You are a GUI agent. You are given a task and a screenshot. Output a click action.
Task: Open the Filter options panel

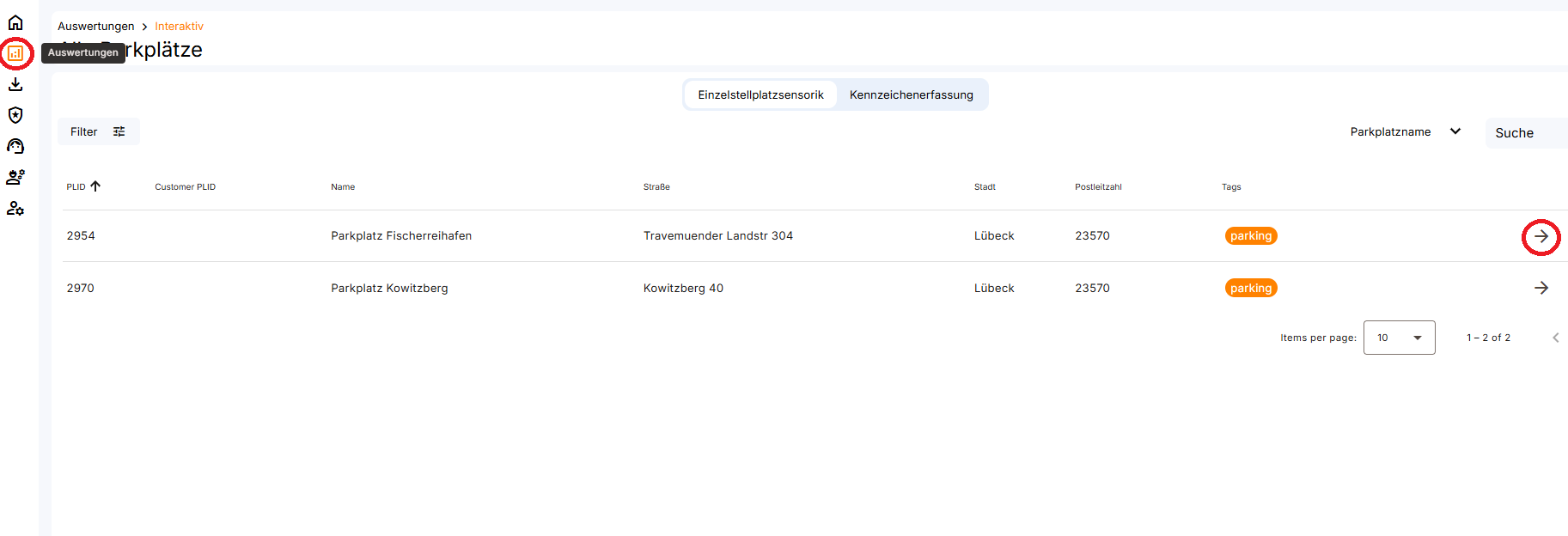click(x=98, y=131)
